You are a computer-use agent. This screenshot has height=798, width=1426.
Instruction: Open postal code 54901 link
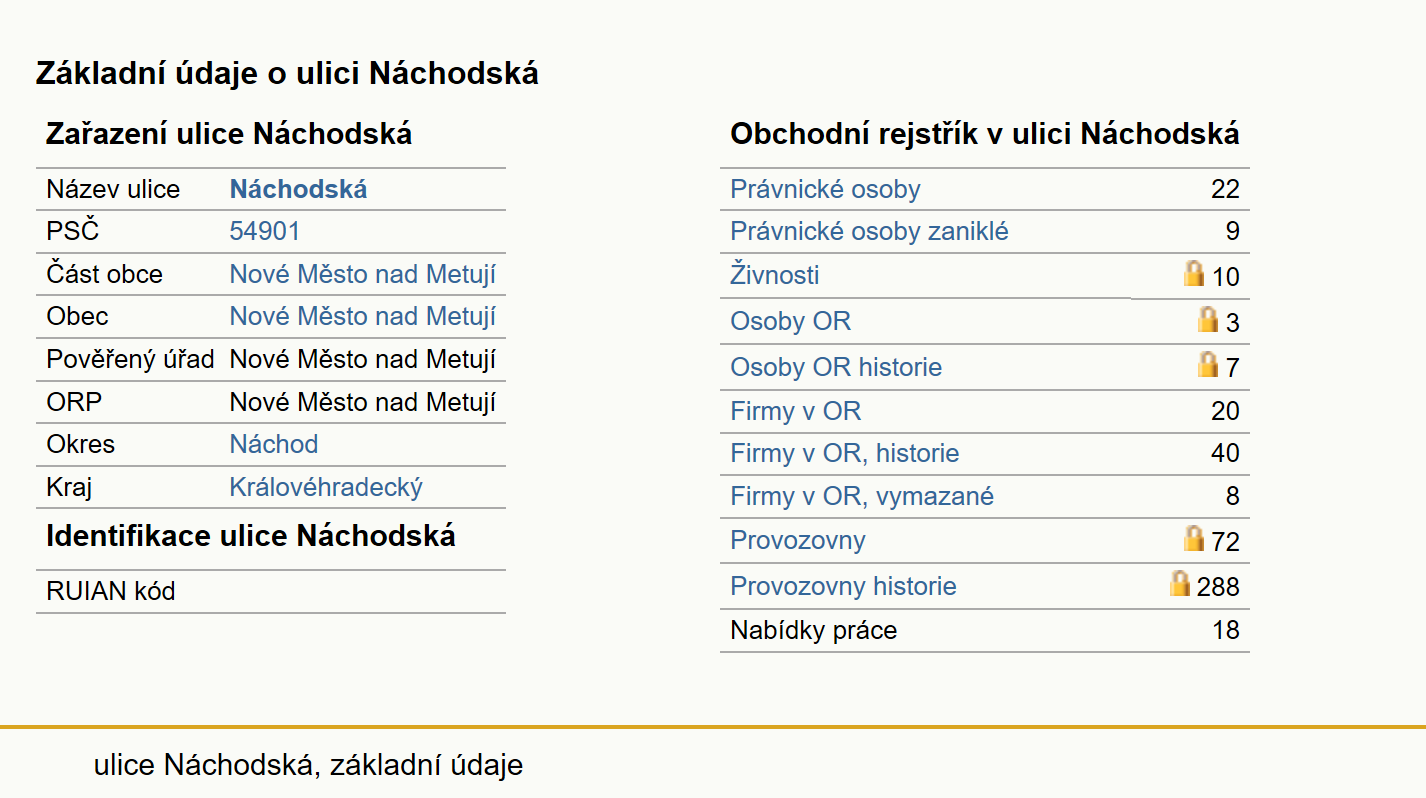(x=264, y=231)
